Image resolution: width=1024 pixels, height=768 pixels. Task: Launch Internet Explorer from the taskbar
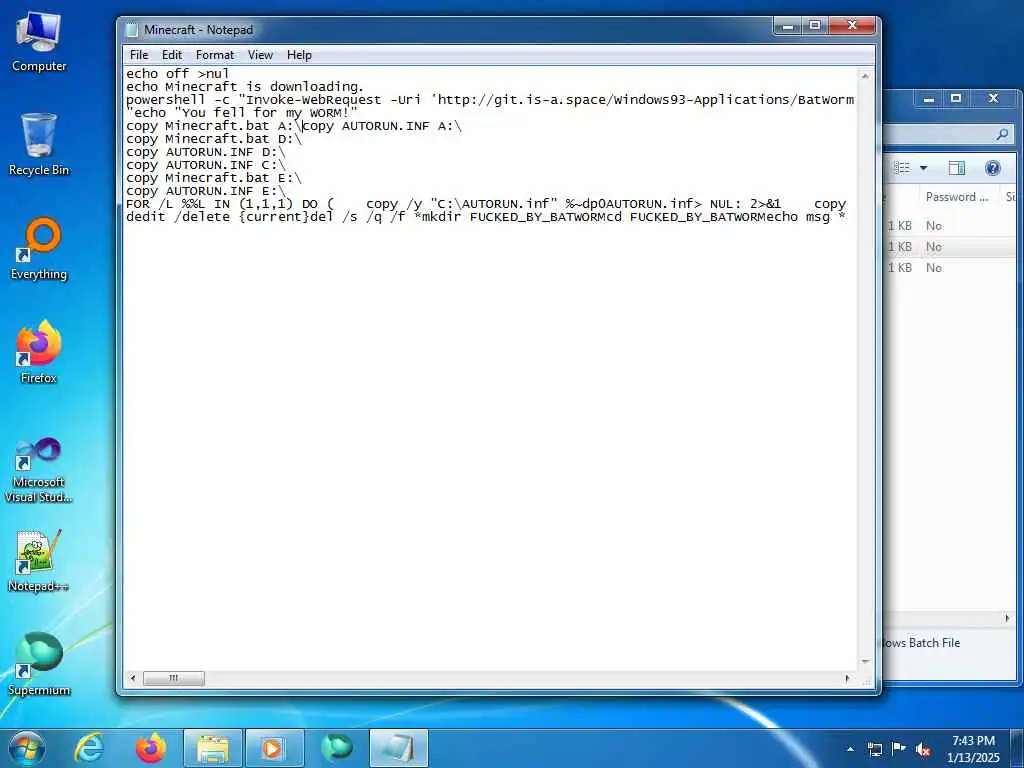89,748
